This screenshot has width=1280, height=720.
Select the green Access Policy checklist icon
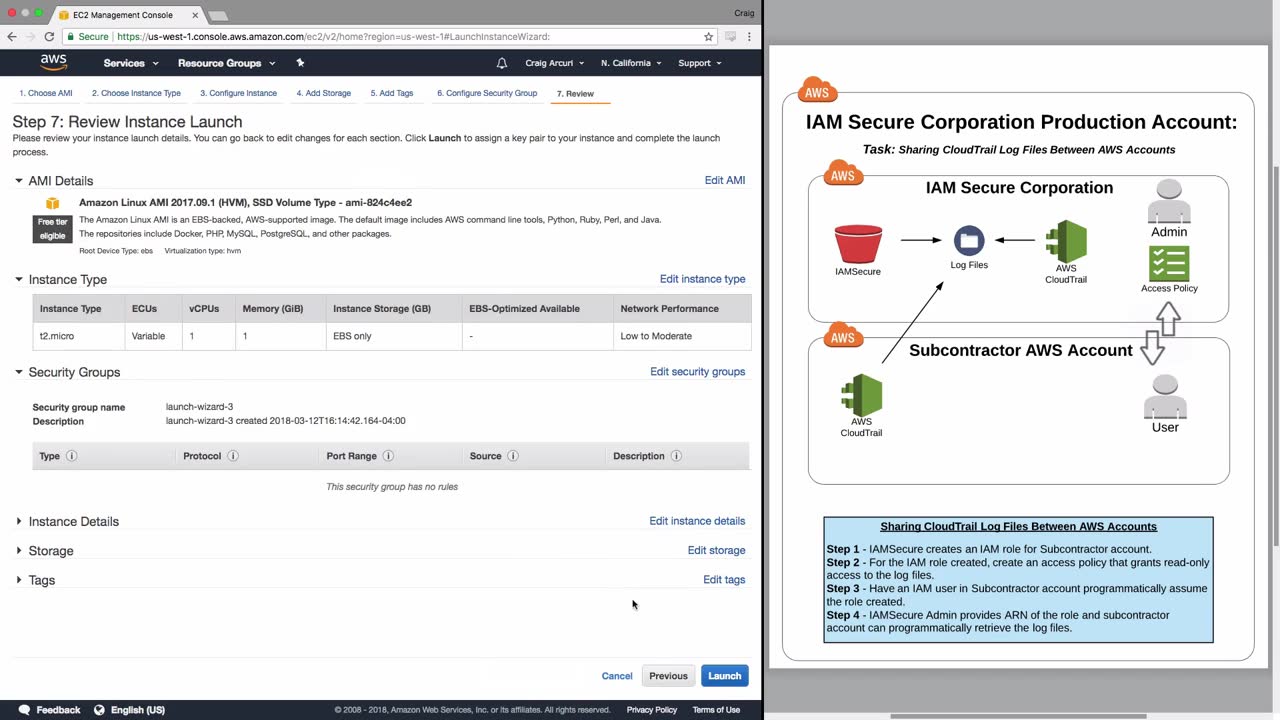coord(1169,264)
